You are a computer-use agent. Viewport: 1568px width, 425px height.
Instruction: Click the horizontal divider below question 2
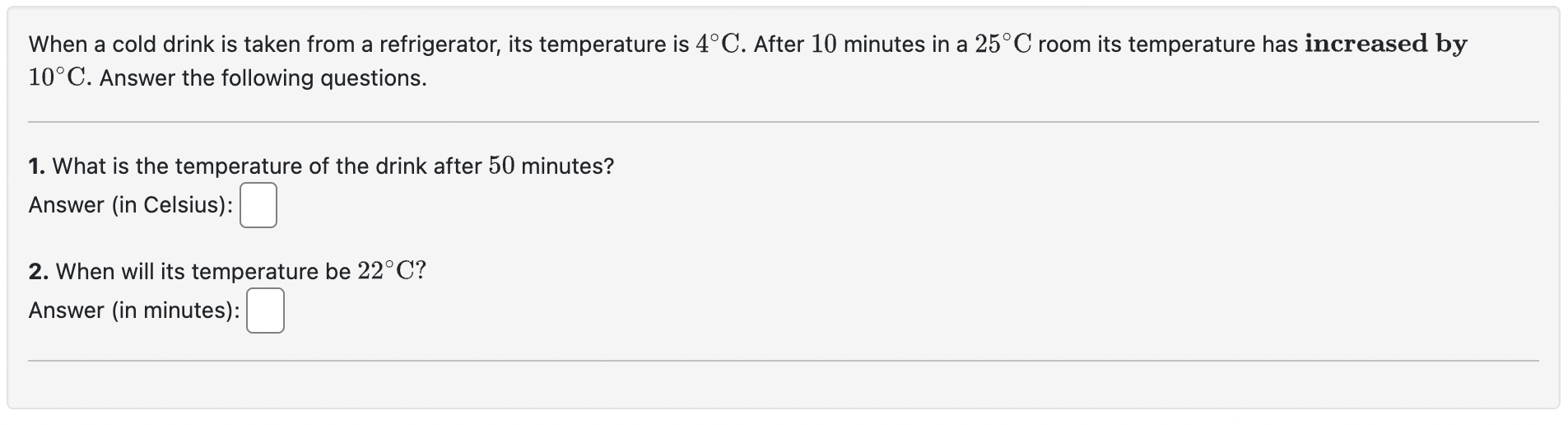point(782,361)
